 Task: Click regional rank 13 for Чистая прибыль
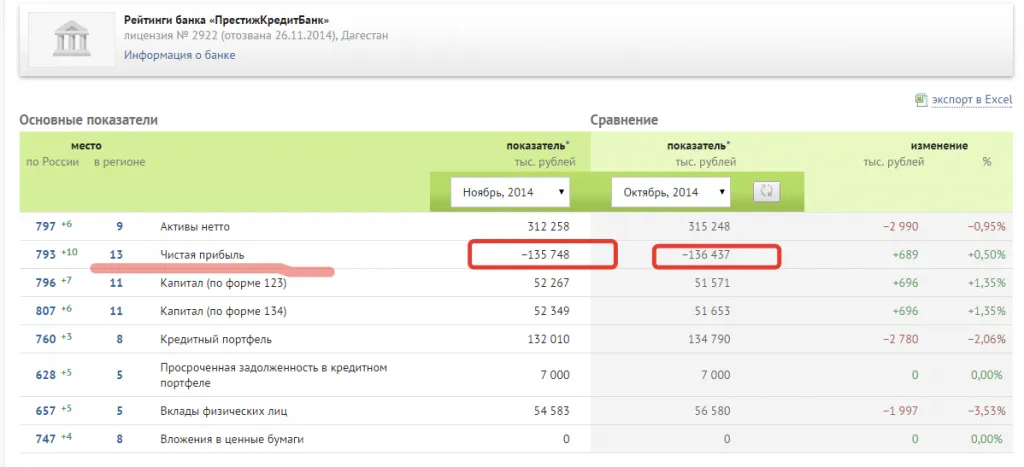click(x=116, y=255)
